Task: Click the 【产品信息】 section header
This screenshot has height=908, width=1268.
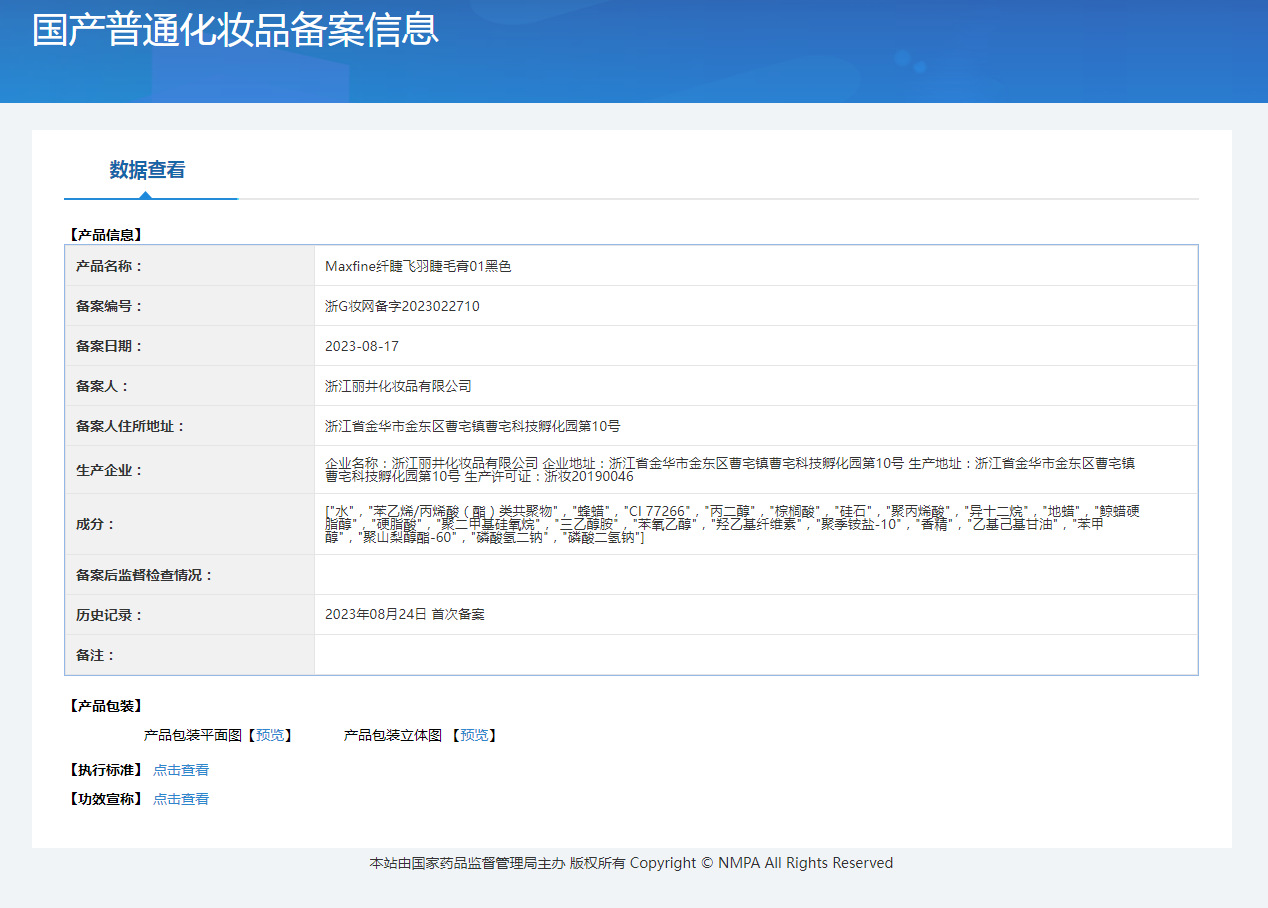Action: pyautogui.click(x=105, y=235)
